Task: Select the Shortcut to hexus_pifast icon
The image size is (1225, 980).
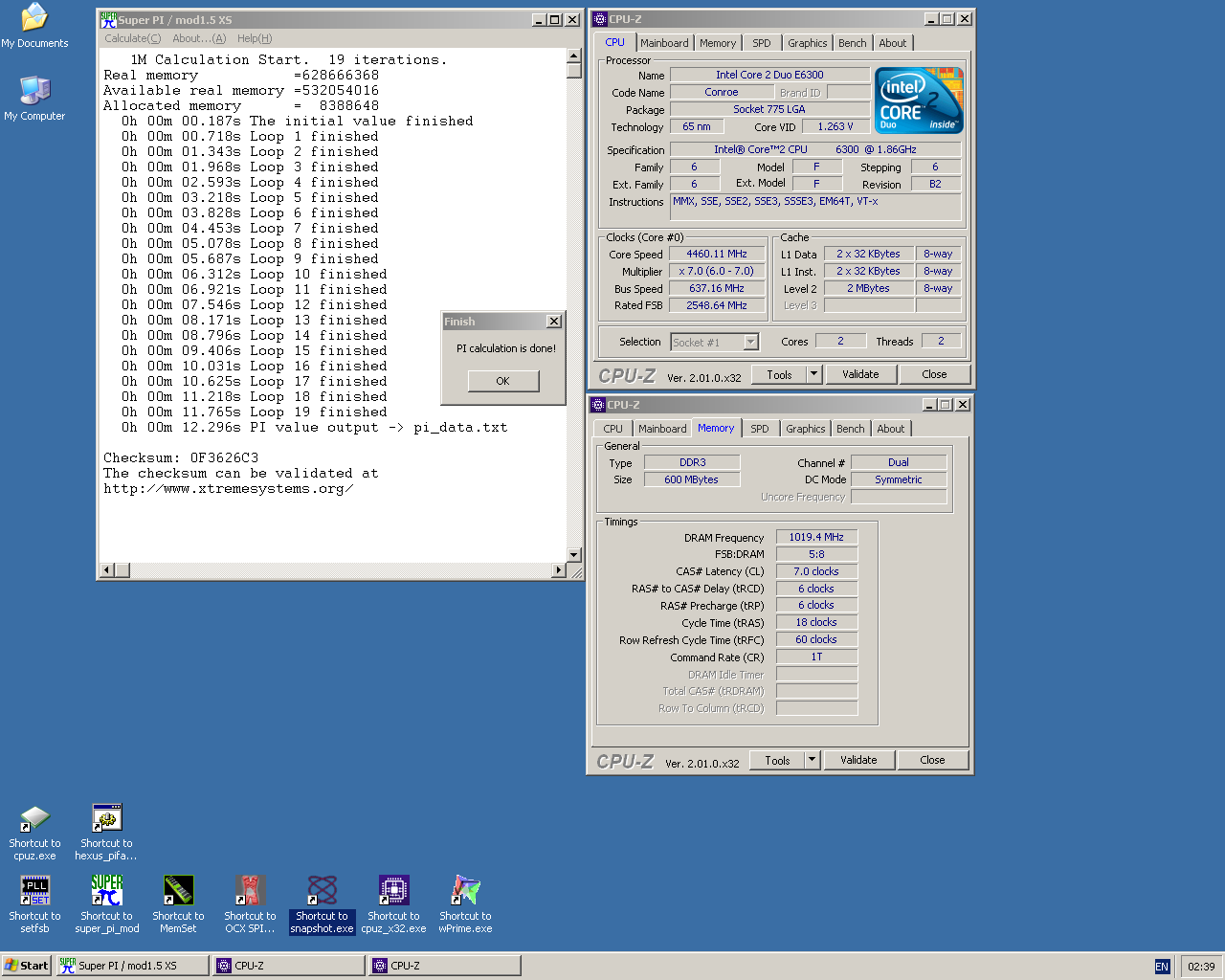Action: pos(106,833)
